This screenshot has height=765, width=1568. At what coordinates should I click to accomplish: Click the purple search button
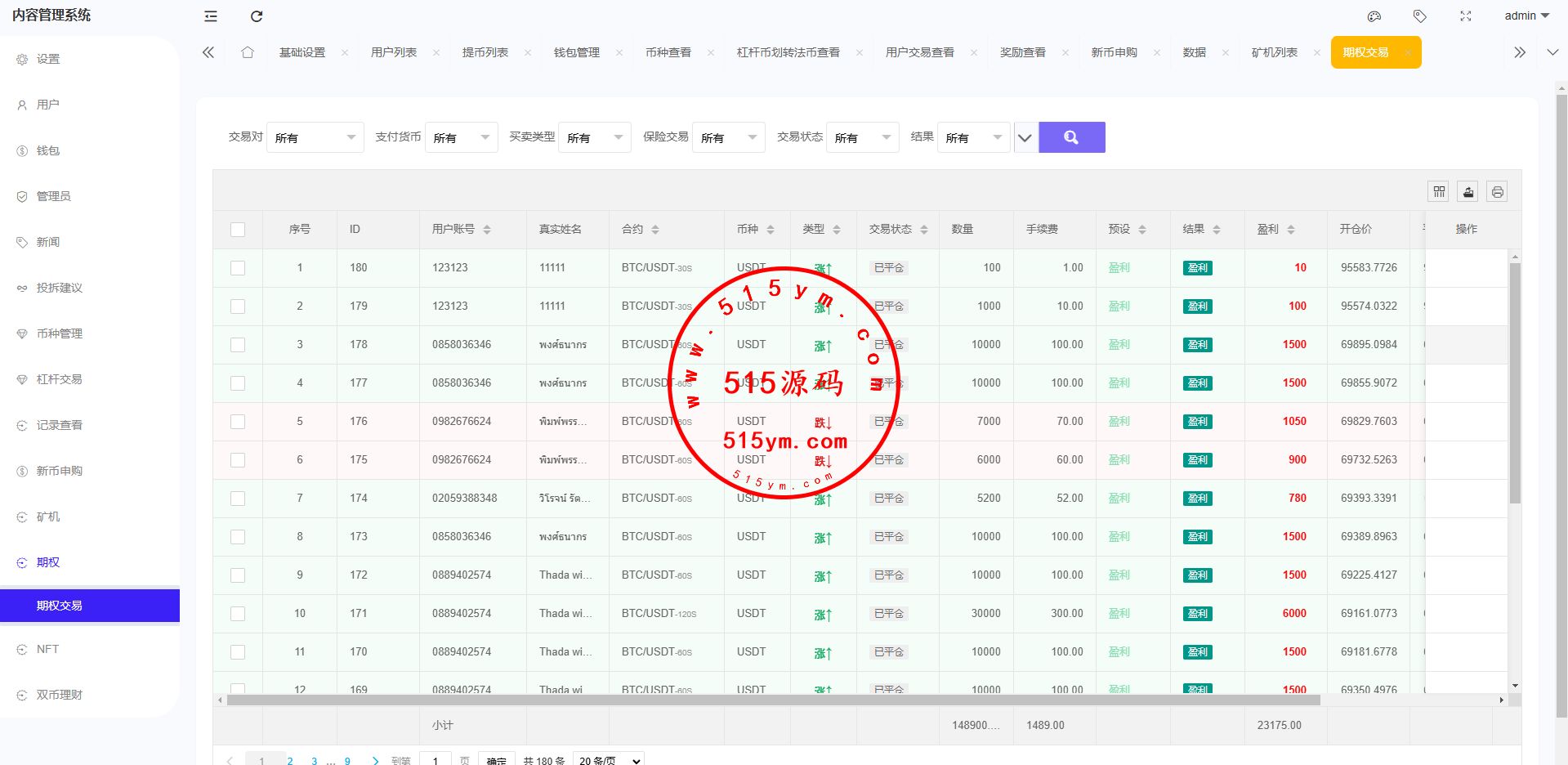click(x=1071, y=137)
